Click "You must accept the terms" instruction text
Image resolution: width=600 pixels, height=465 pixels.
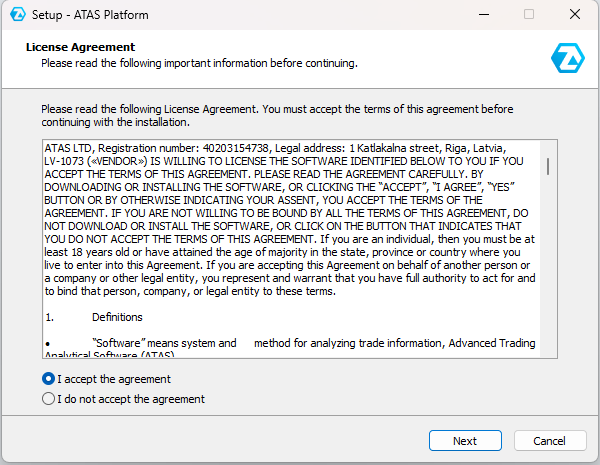[277, 116]
